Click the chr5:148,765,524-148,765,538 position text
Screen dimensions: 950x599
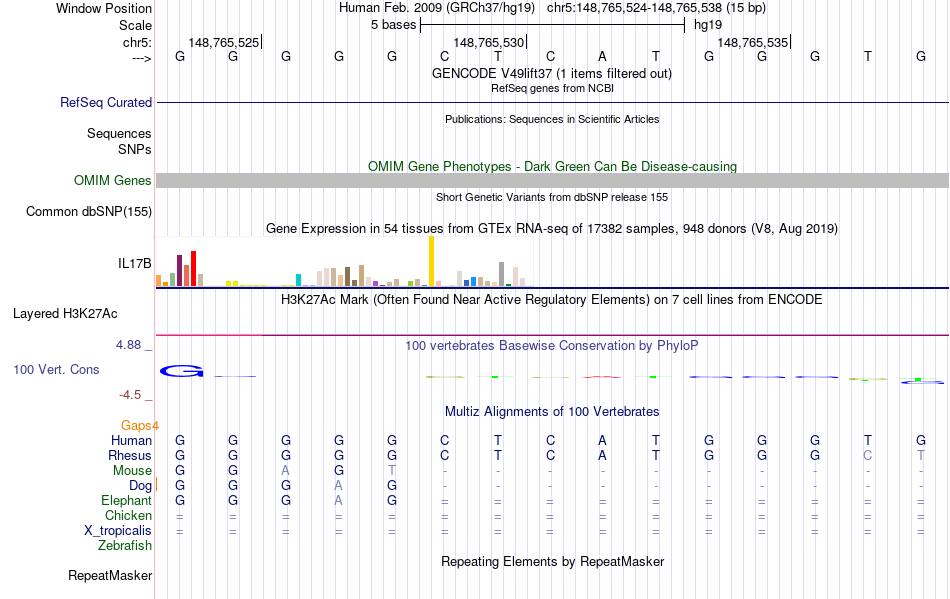[x=634, y=8]
